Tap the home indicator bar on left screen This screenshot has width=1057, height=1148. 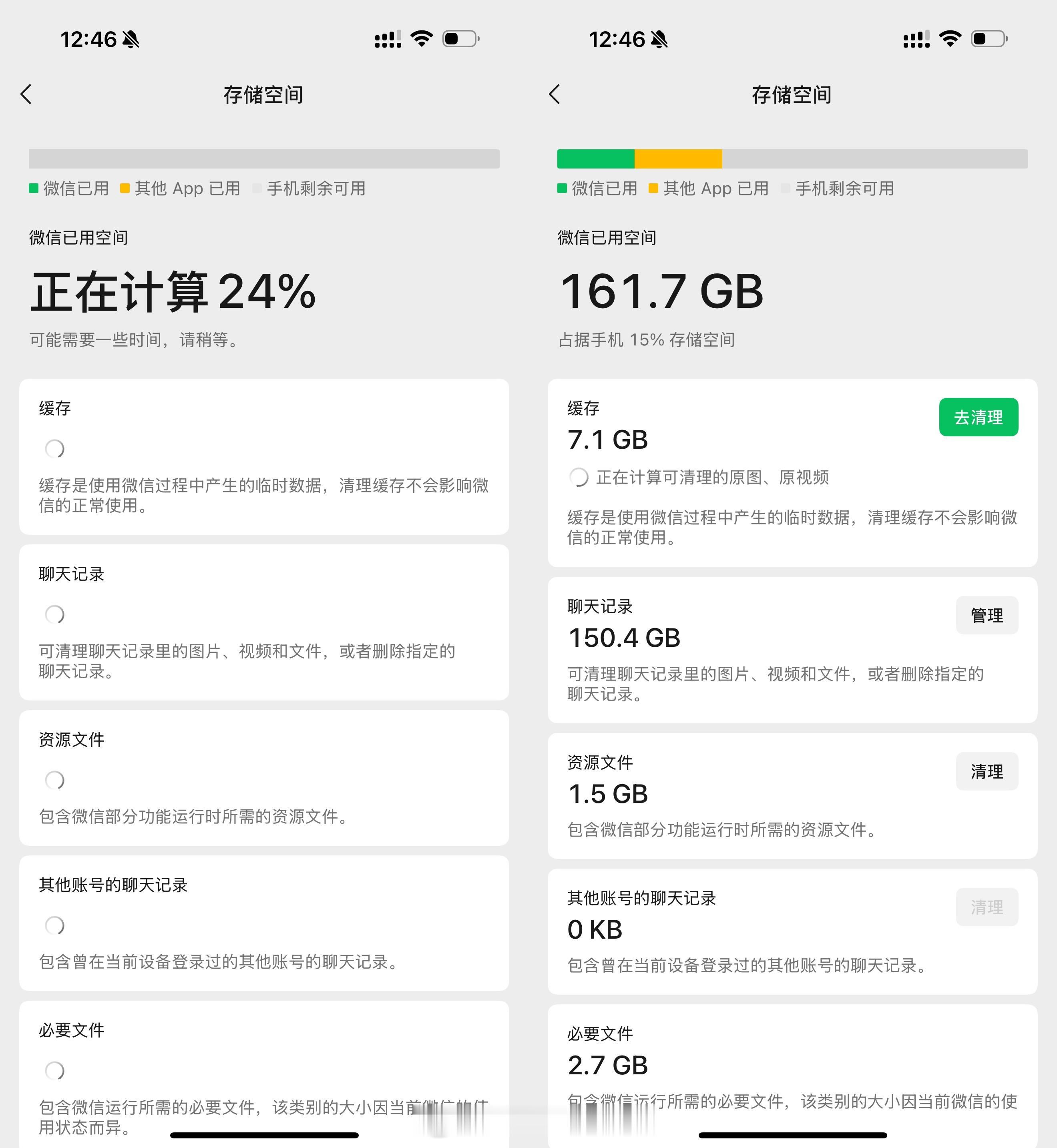pos(264,1135)
